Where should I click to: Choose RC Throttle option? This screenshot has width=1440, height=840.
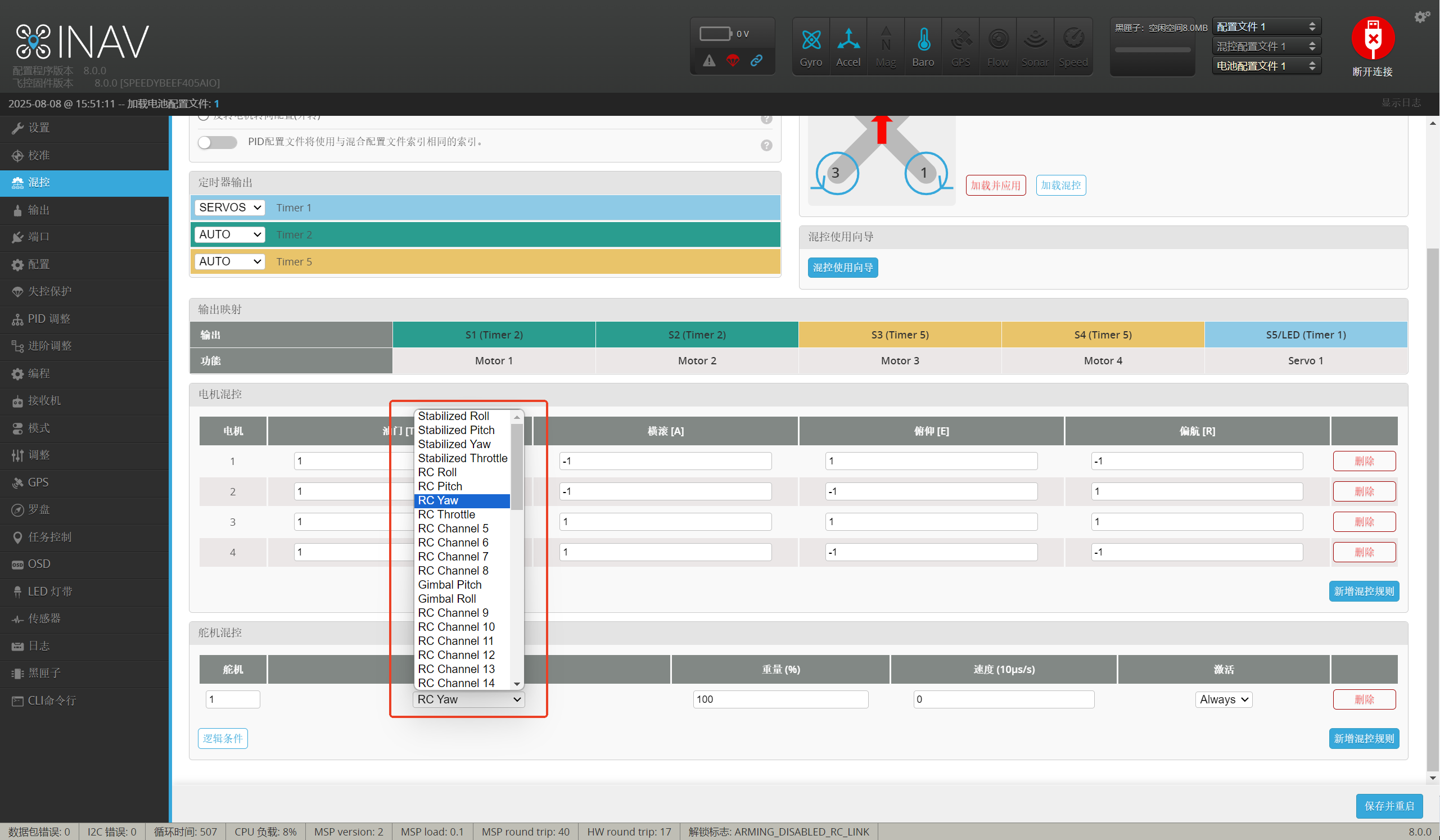[462, 514]
